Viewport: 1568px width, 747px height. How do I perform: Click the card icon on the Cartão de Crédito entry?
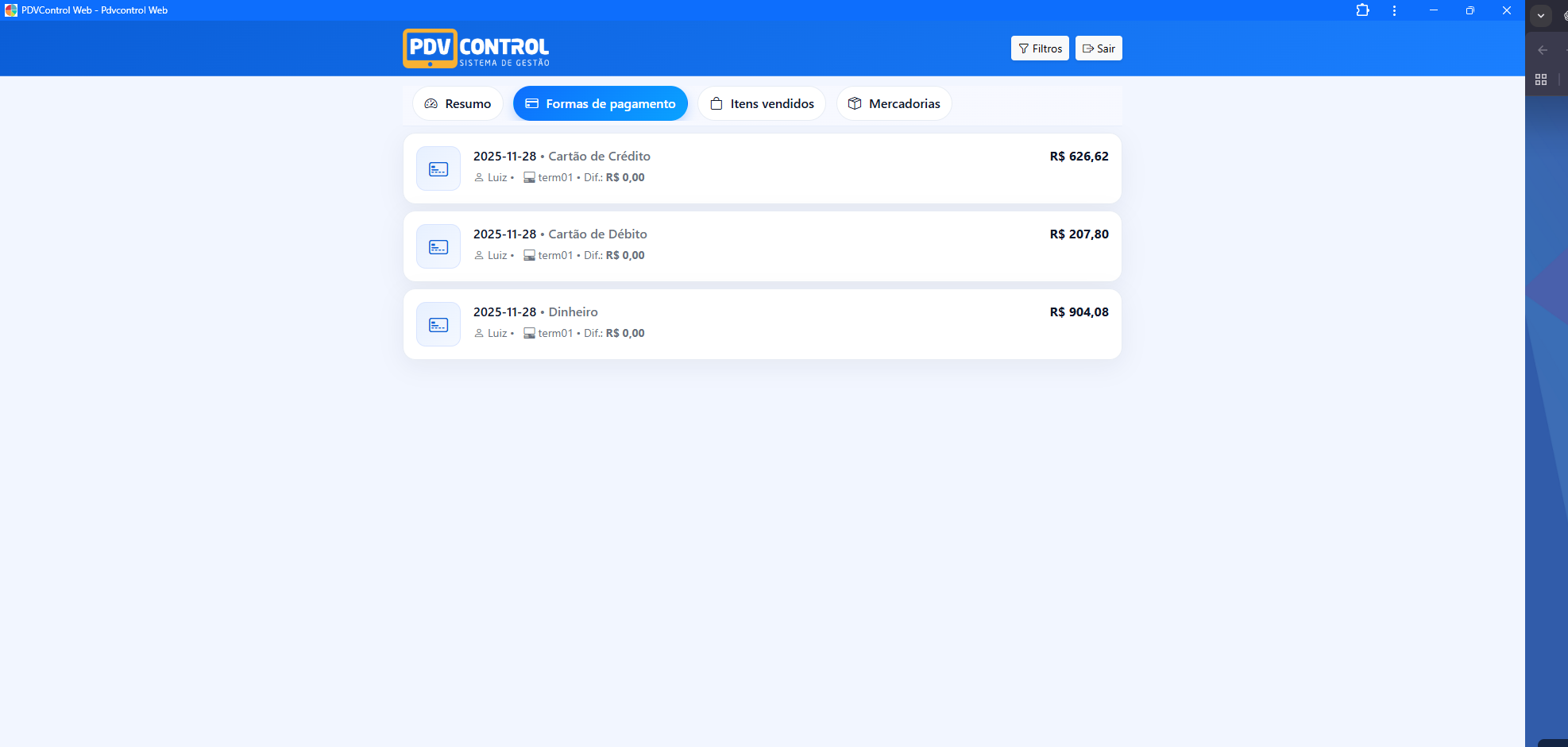point(438,168)
